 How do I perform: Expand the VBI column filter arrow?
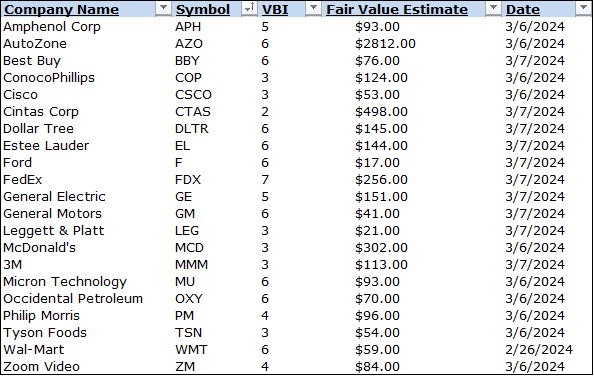click(x=313, y=8)
